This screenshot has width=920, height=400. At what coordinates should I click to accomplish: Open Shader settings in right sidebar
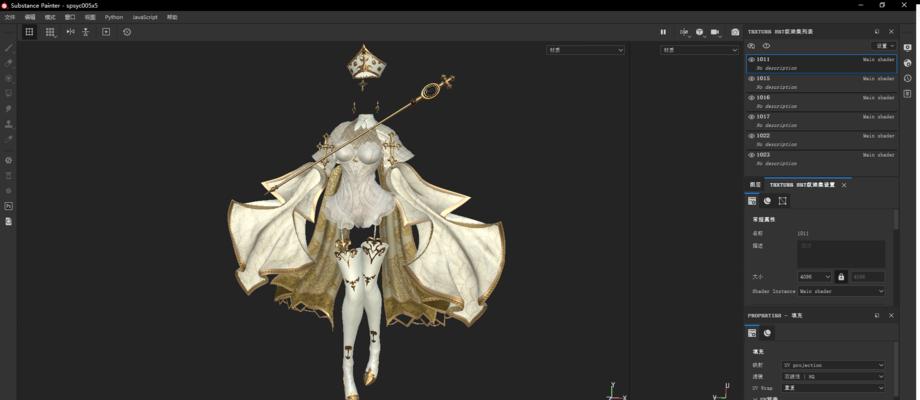click(x=908, y=63)
